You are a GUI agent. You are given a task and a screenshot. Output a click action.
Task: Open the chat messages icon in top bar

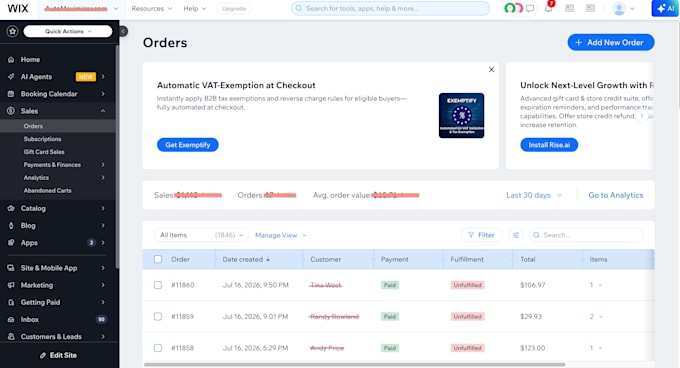[x=530, y=8]
